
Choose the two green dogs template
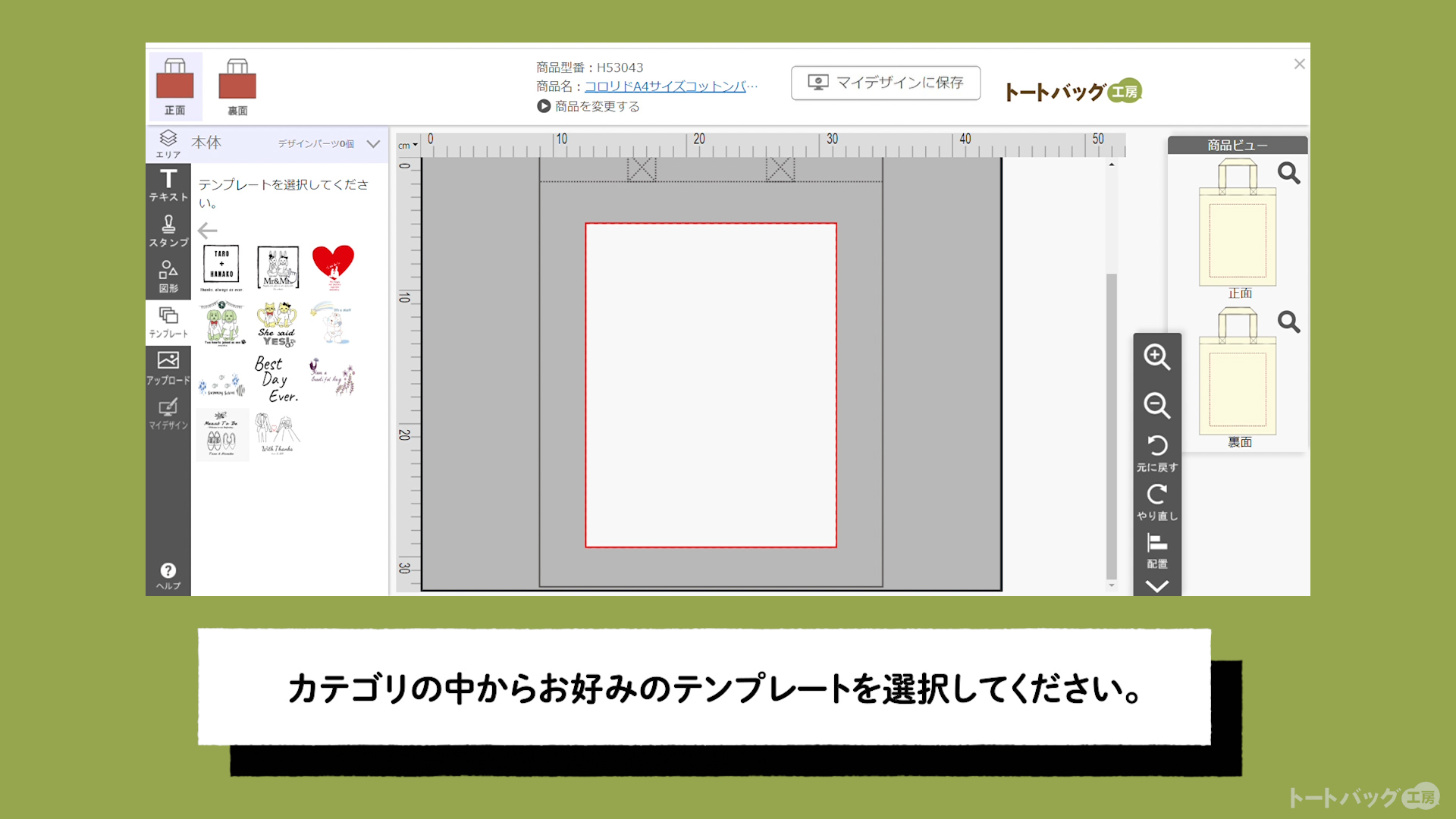pyautogui.click(x=223, y=324)
